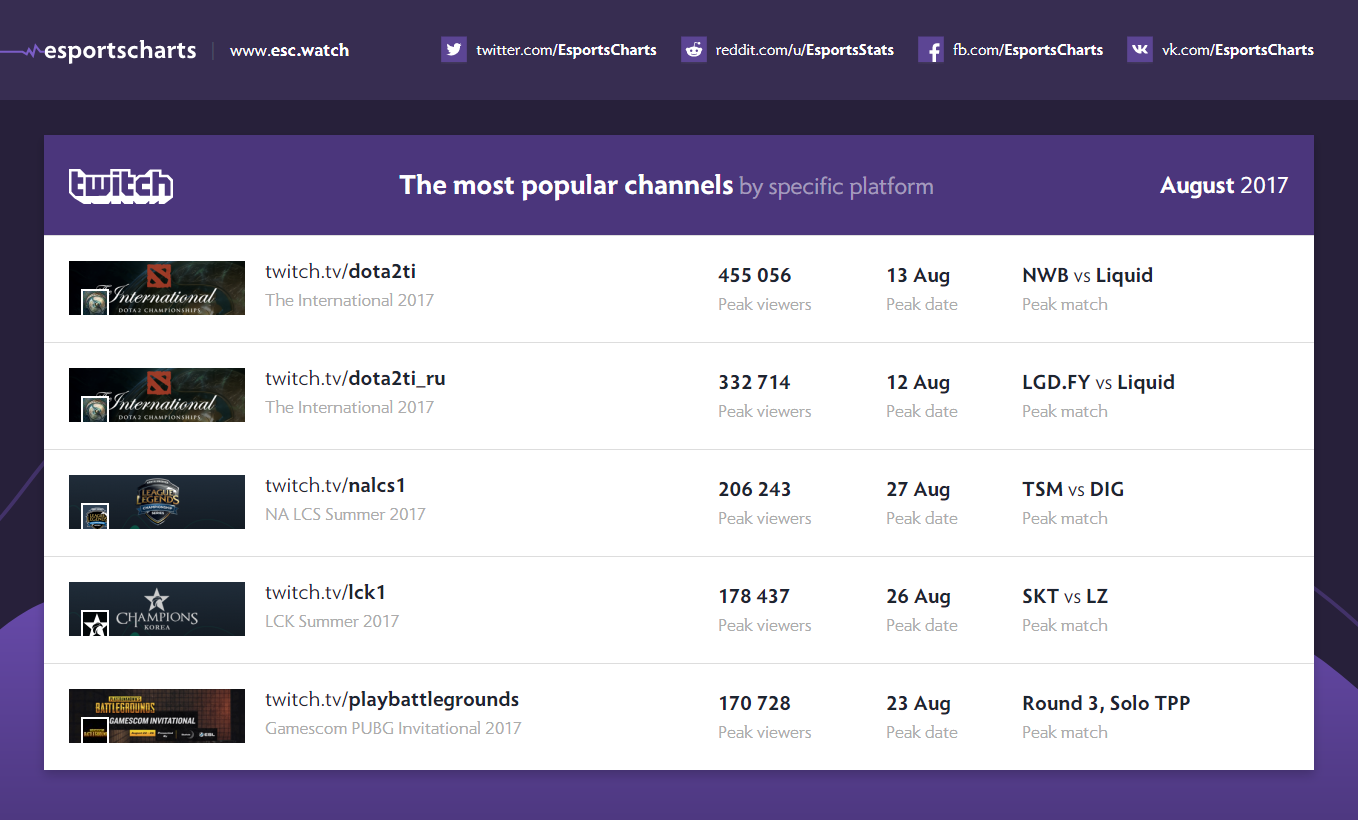1358x820 pixels.
Task: Click the LCK Summer 2017 subtitle
Action: click(x=332, y=621)
